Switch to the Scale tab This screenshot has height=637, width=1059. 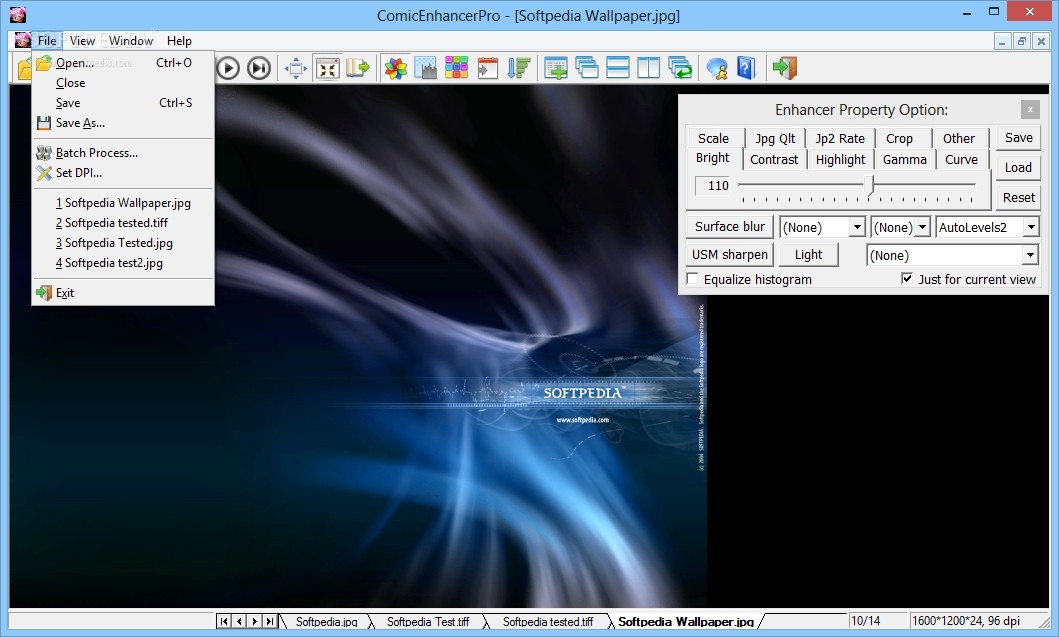coord(713,138)
